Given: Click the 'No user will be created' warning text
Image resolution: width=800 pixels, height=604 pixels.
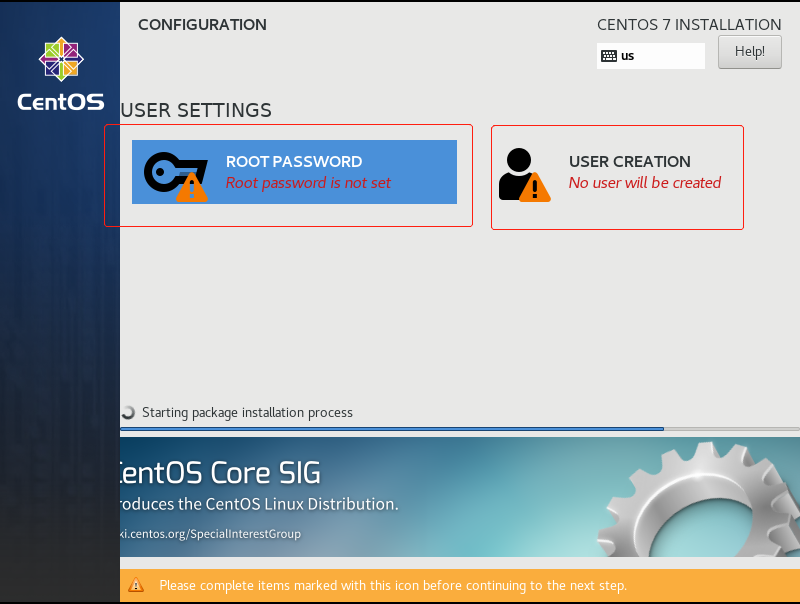Looking at the screenshot, I should [x=644, y=183].
